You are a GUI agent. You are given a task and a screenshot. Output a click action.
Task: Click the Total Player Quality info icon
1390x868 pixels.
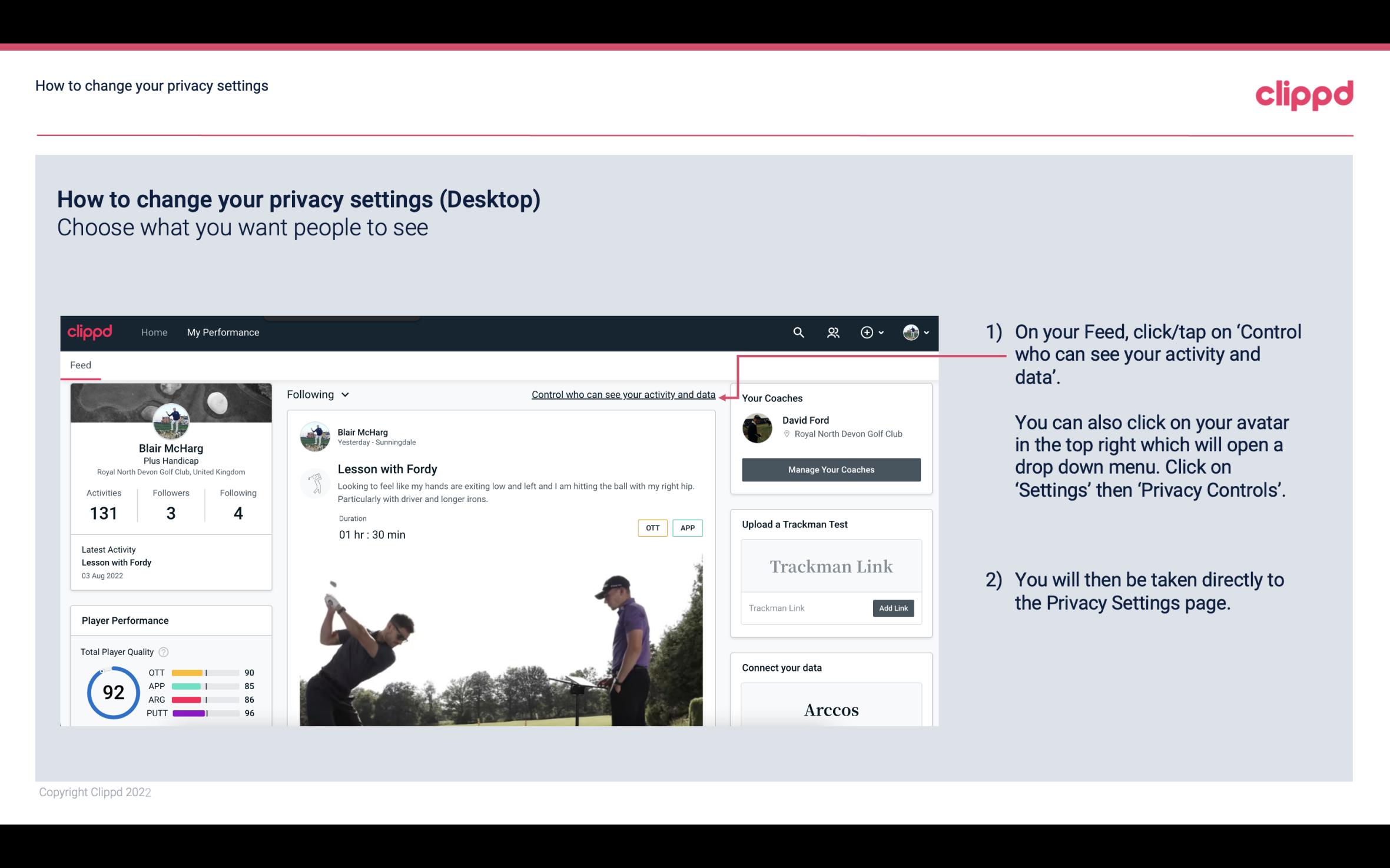point(163,651)
